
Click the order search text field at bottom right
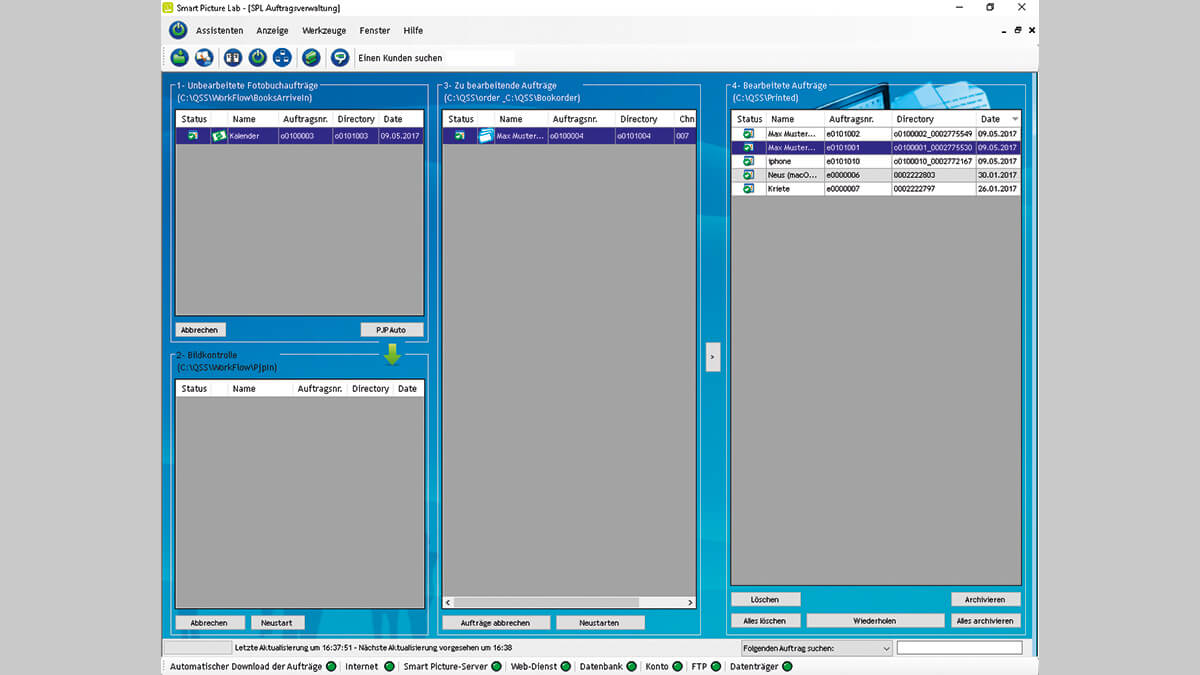[960, 648]
